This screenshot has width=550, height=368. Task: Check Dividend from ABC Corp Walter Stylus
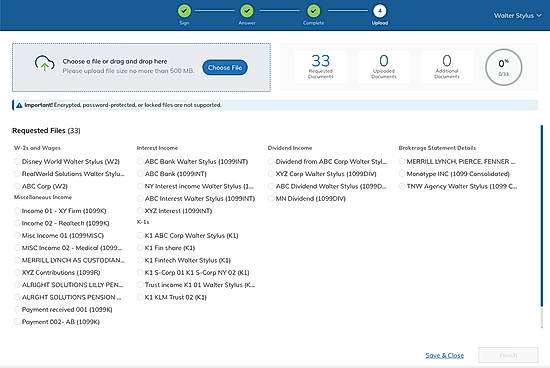(271, 161)
